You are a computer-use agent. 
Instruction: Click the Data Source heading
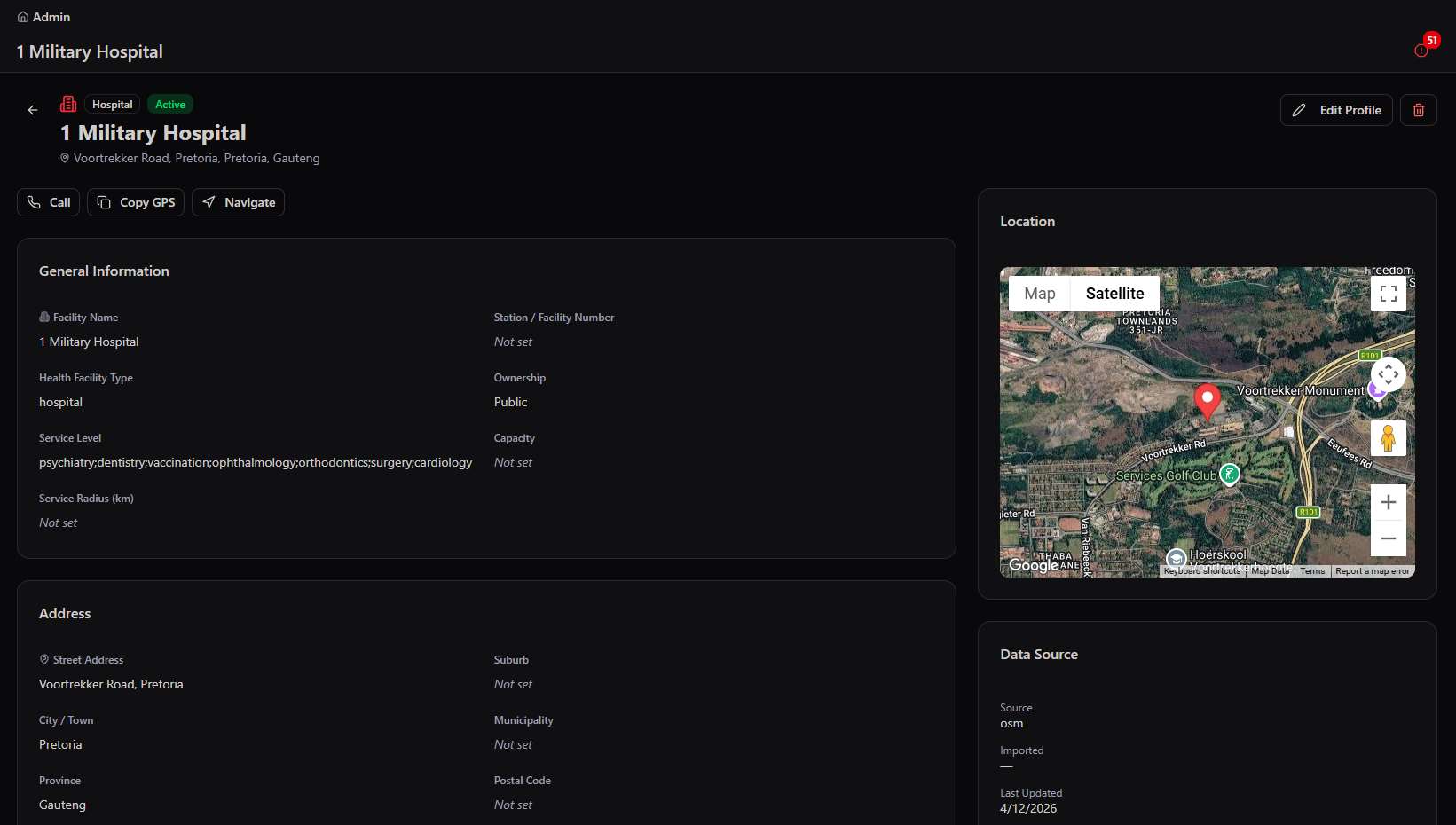pyautogui.click(x=1039, y=655)
